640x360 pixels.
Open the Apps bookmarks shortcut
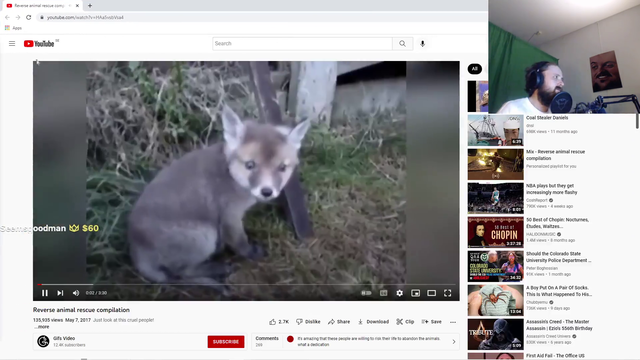(13, 28)
